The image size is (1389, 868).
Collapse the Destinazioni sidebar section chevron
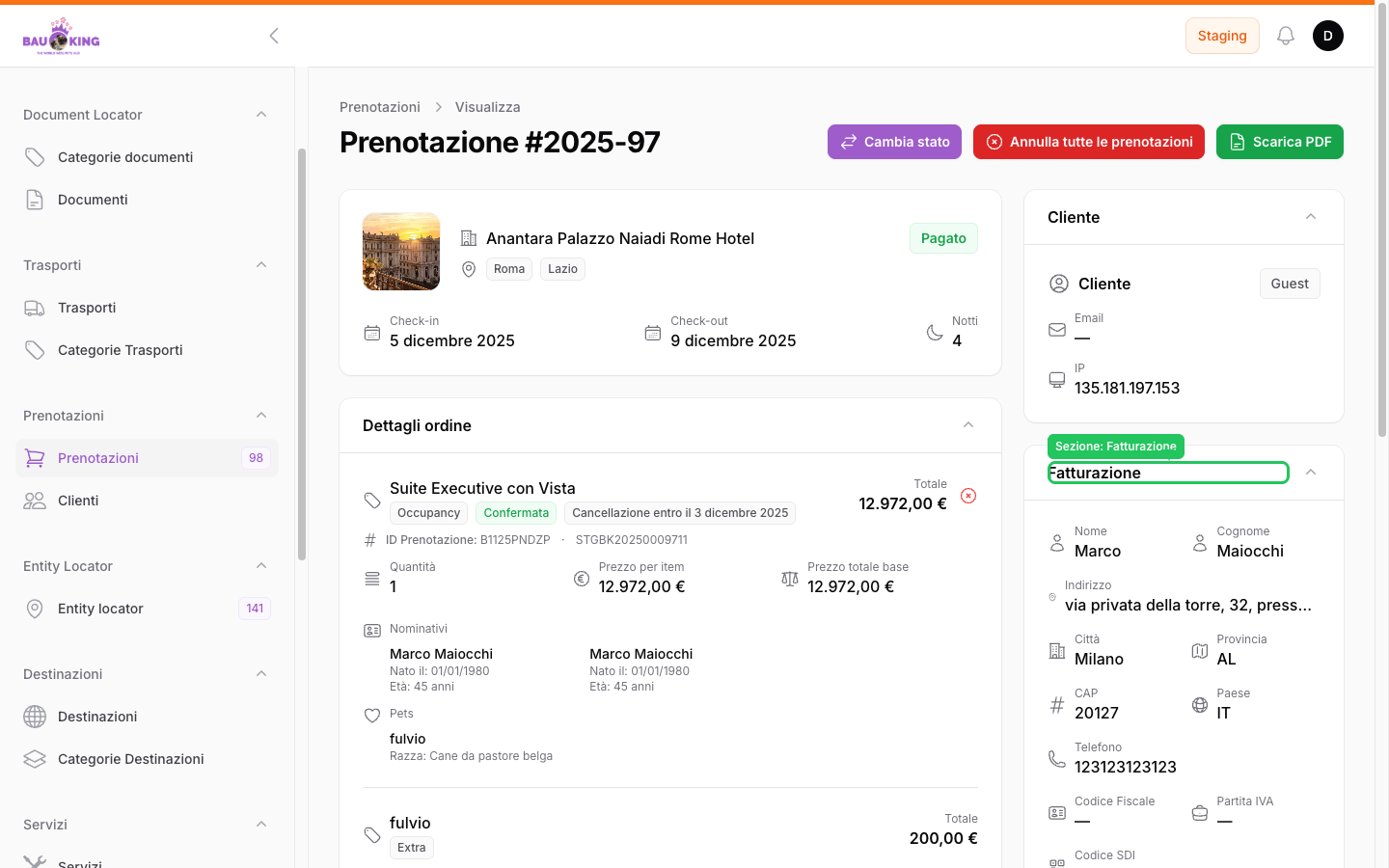click(x=261, y=674)
